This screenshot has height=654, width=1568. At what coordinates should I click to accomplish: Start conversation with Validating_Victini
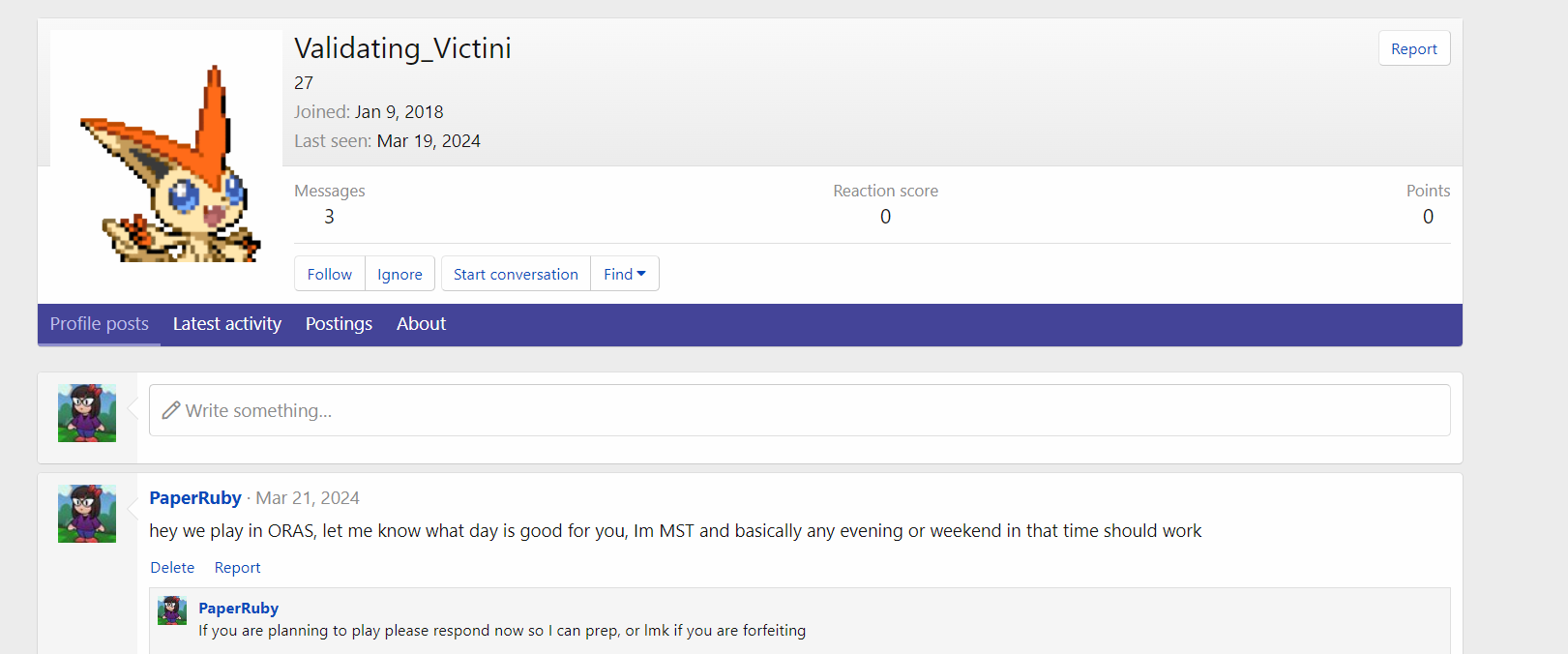coord(516,274)
